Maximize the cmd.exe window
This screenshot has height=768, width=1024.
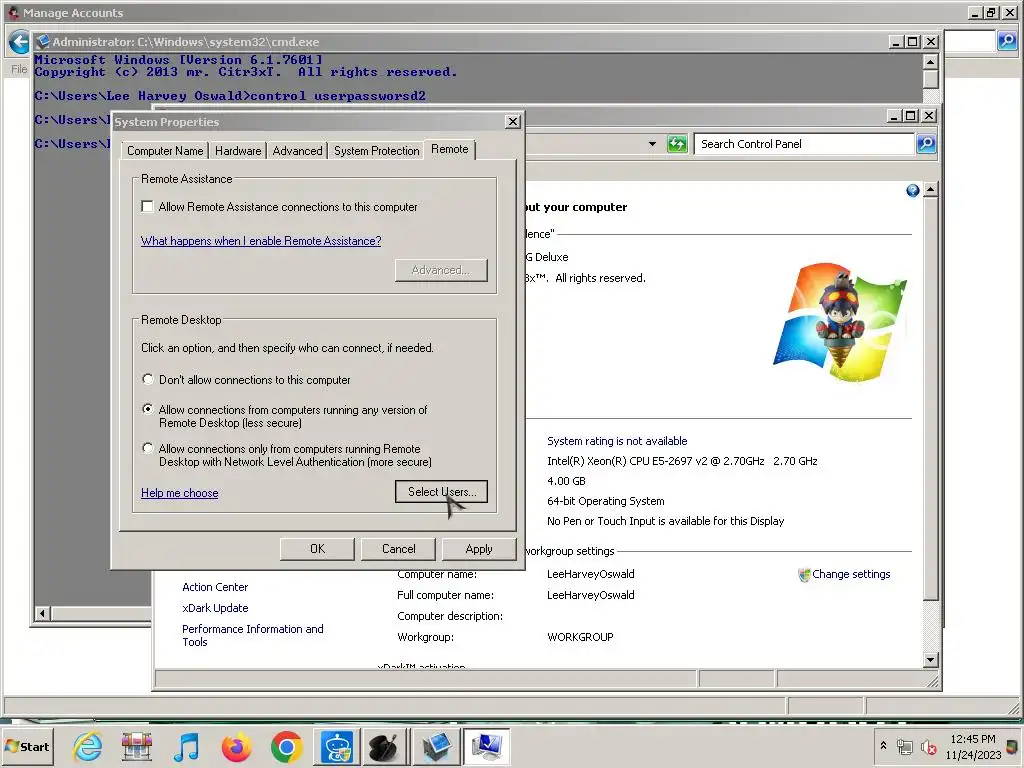pyautogui.click(x=913, y=42)
